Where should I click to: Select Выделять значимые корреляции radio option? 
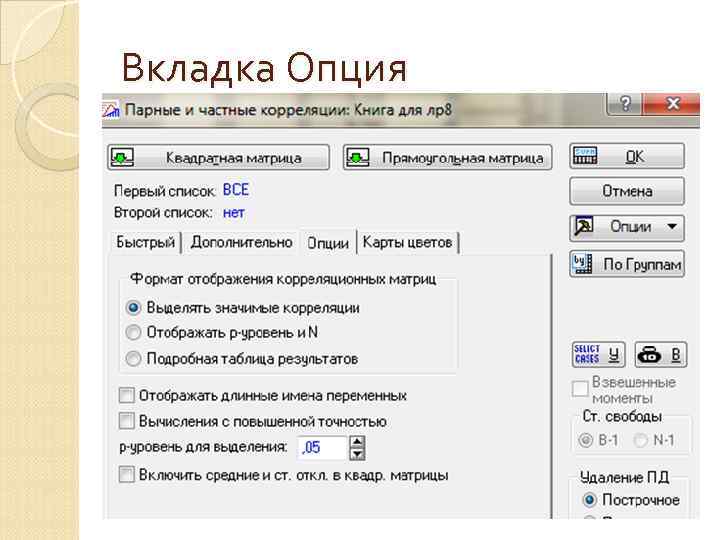coord(133,308)
